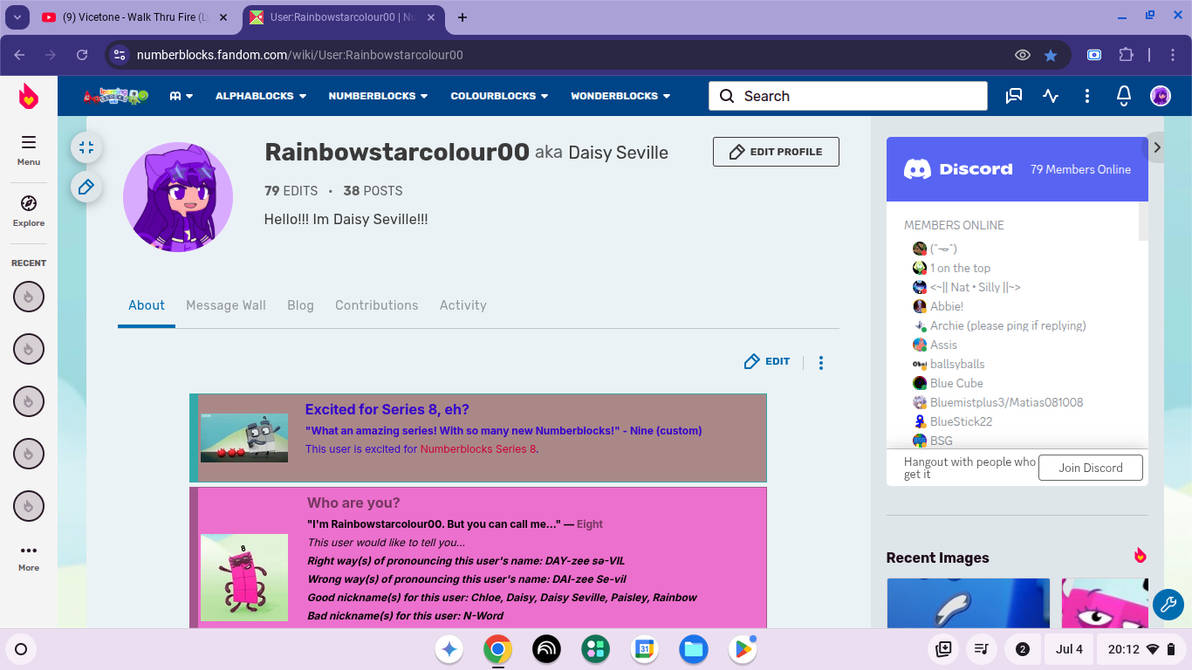The image size is (1192, 670).
Task: Click the floating pencil edit icon
Action: (86, 187)
